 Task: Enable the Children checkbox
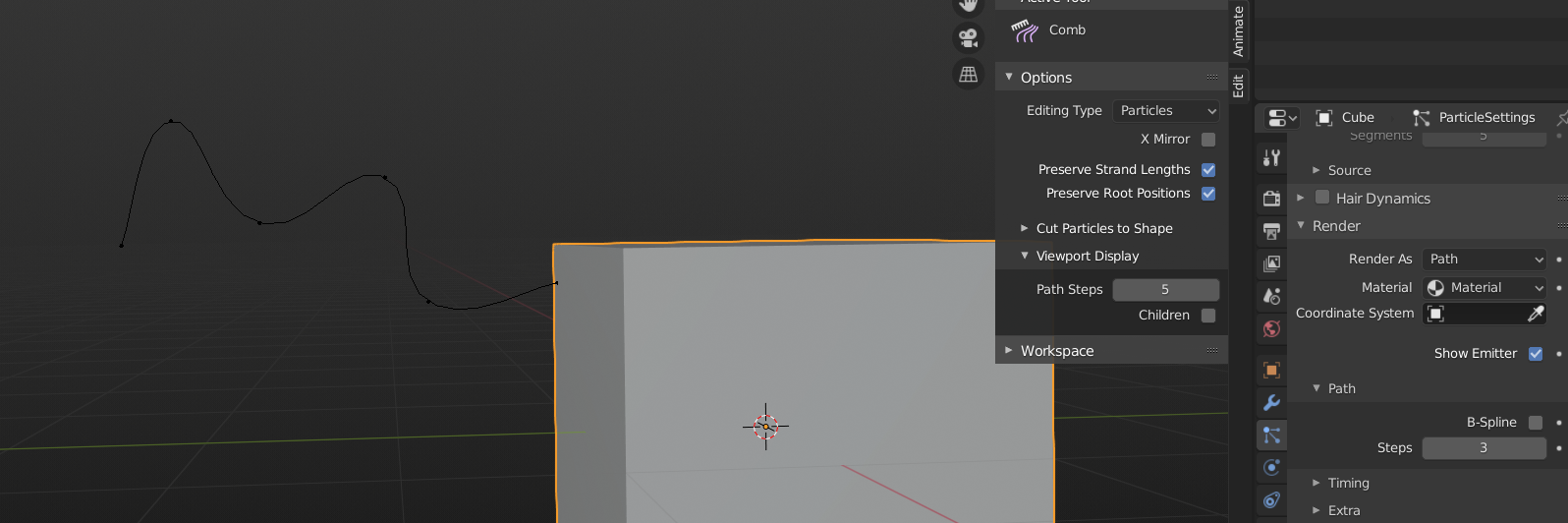[1208, 316]
